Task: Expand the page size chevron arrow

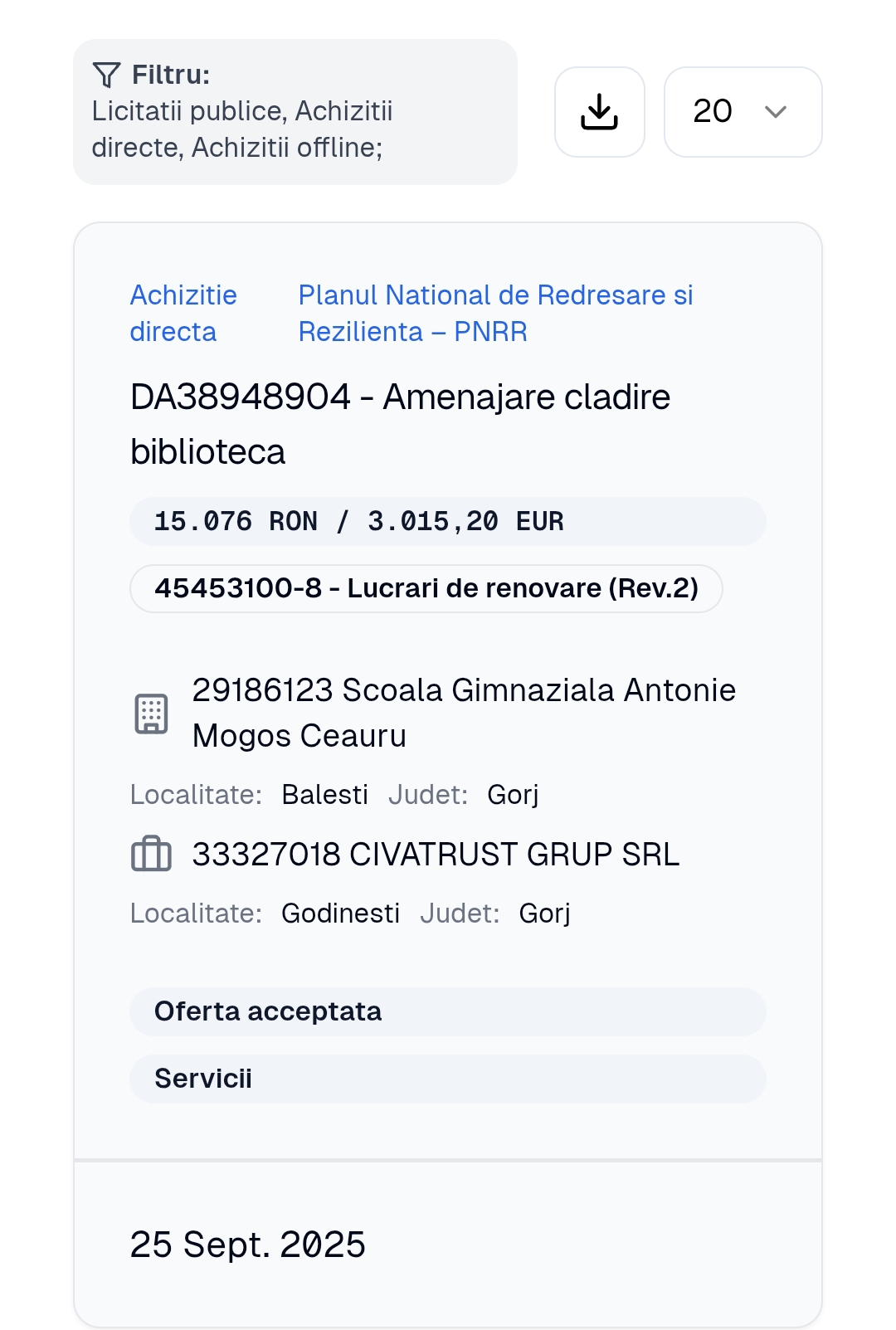Action: click(776, 112)
